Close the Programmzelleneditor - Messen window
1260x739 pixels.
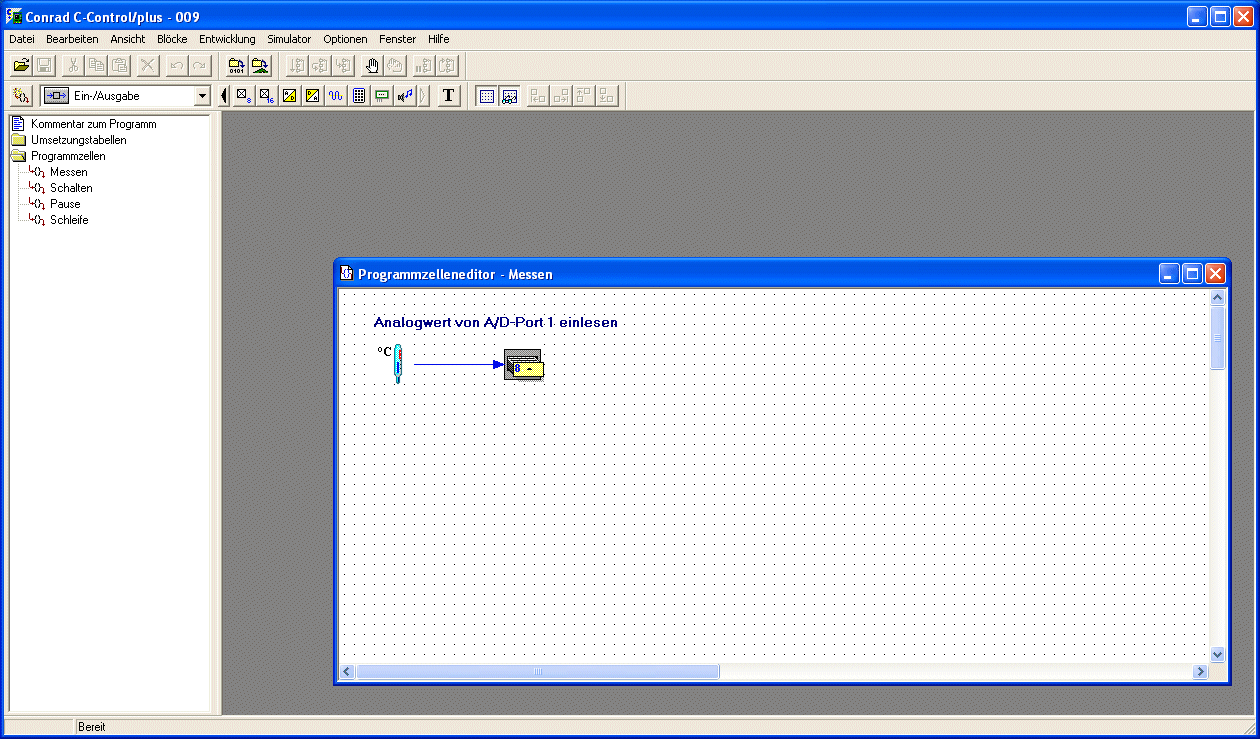click(x=1215, y=273)
